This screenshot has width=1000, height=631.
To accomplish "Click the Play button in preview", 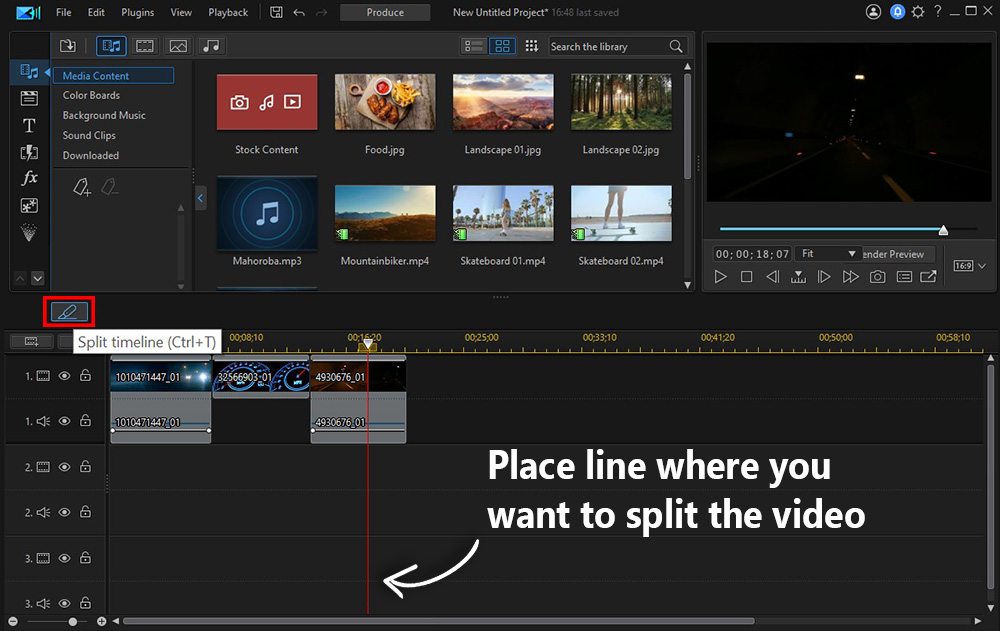I will click(x=721, y=277).
